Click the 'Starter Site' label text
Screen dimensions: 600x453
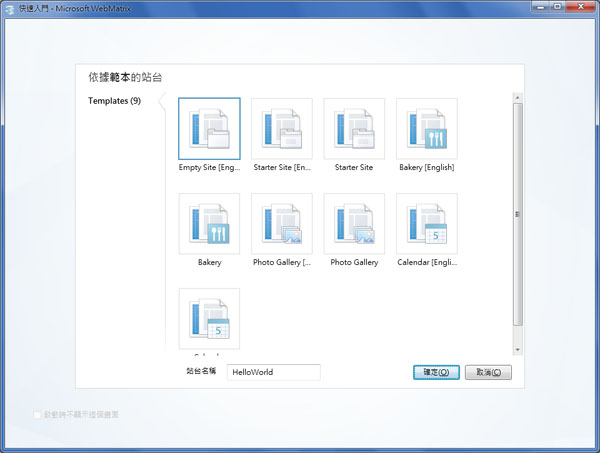point(354,167)
